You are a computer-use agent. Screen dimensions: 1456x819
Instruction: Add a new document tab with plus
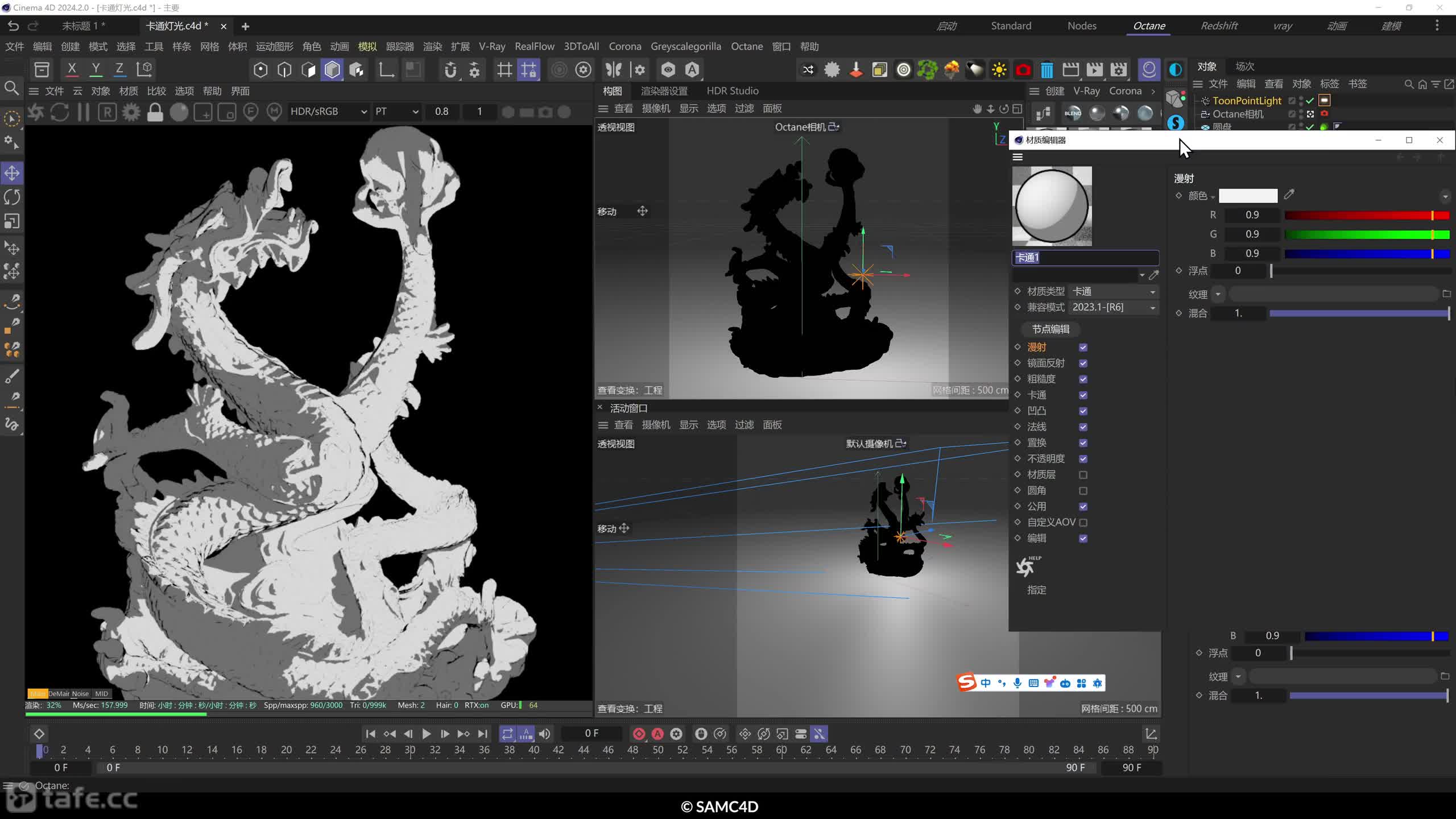(245, 26)
